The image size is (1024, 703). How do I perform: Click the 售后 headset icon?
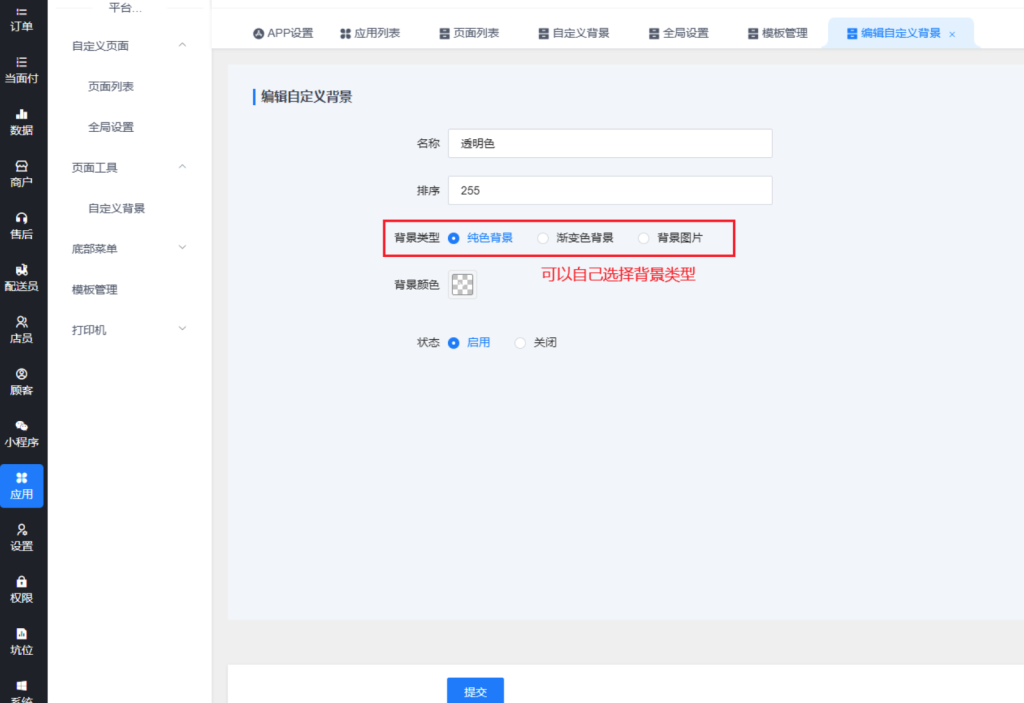click(x=22, y=218)
